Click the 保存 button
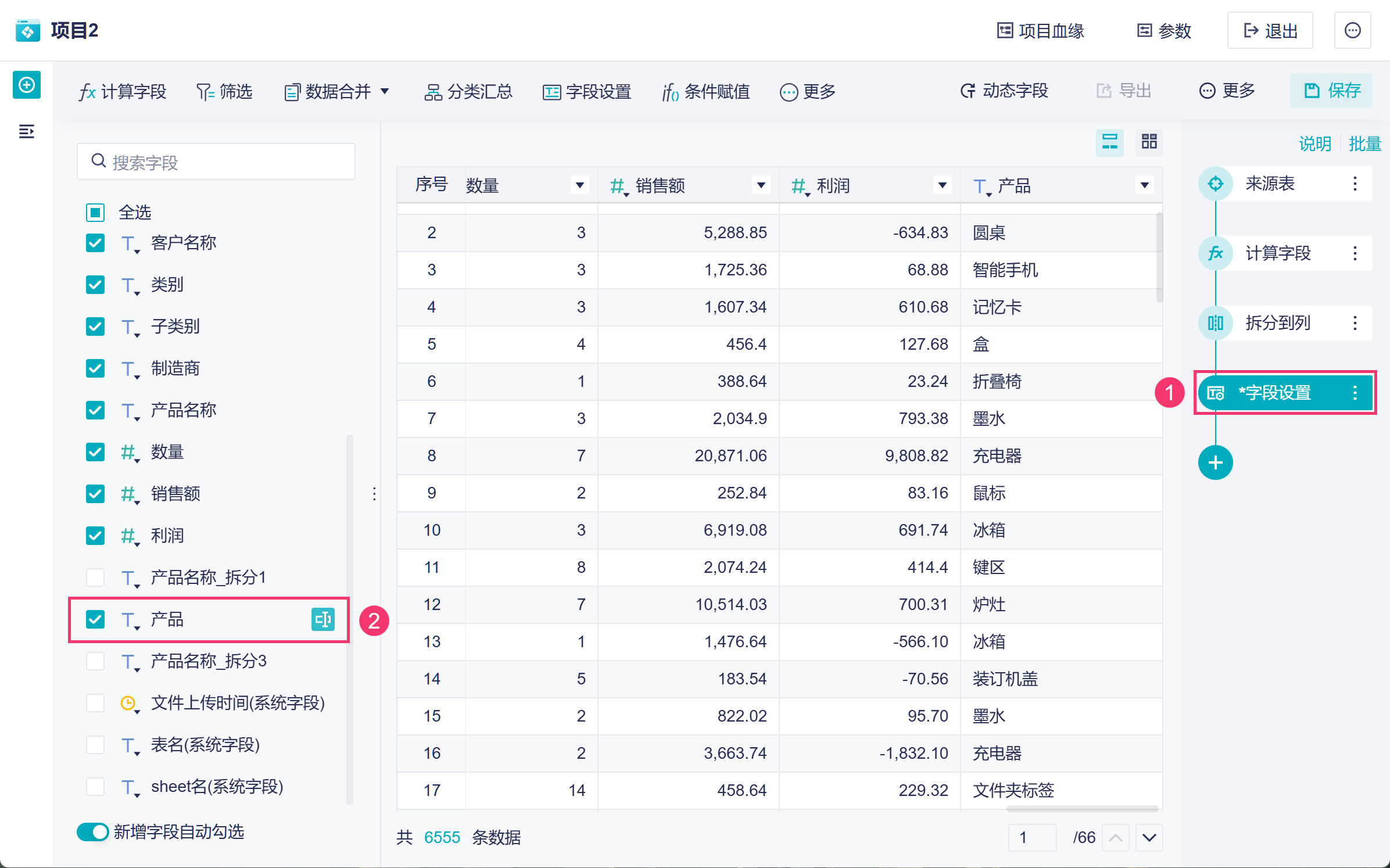 point(1331,91)
